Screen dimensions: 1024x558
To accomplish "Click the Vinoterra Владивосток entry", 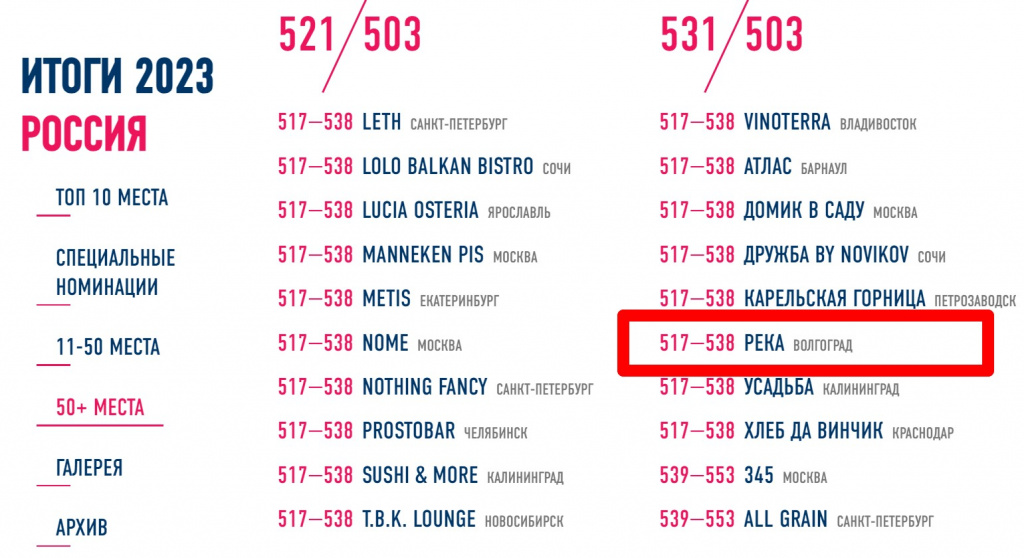I will tap(787, 123).
